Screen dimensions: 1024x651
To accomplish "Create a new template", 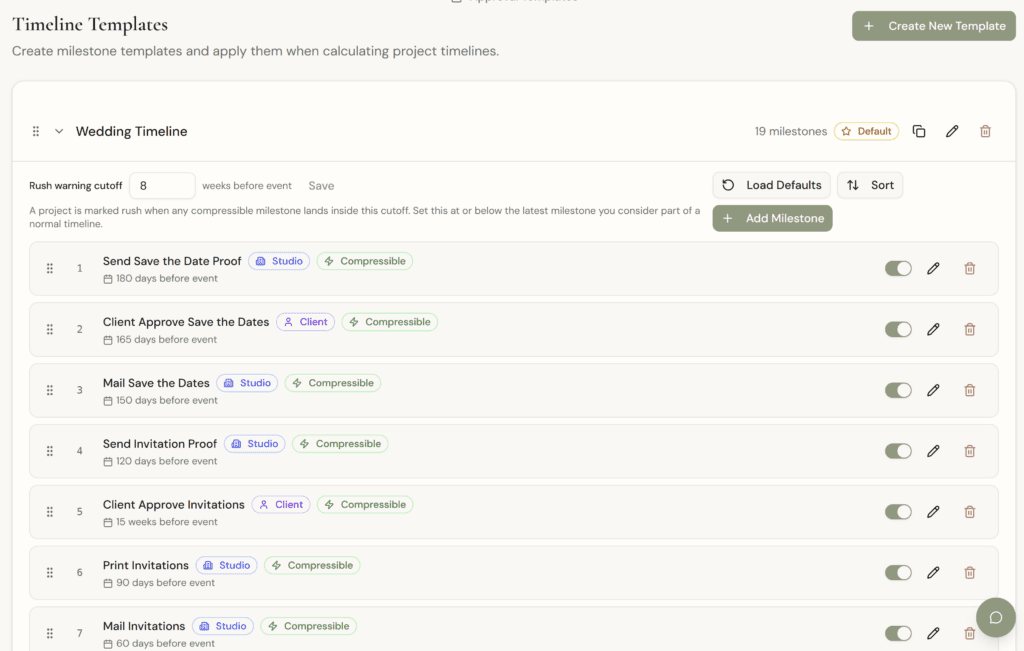I will pos(933,26).
